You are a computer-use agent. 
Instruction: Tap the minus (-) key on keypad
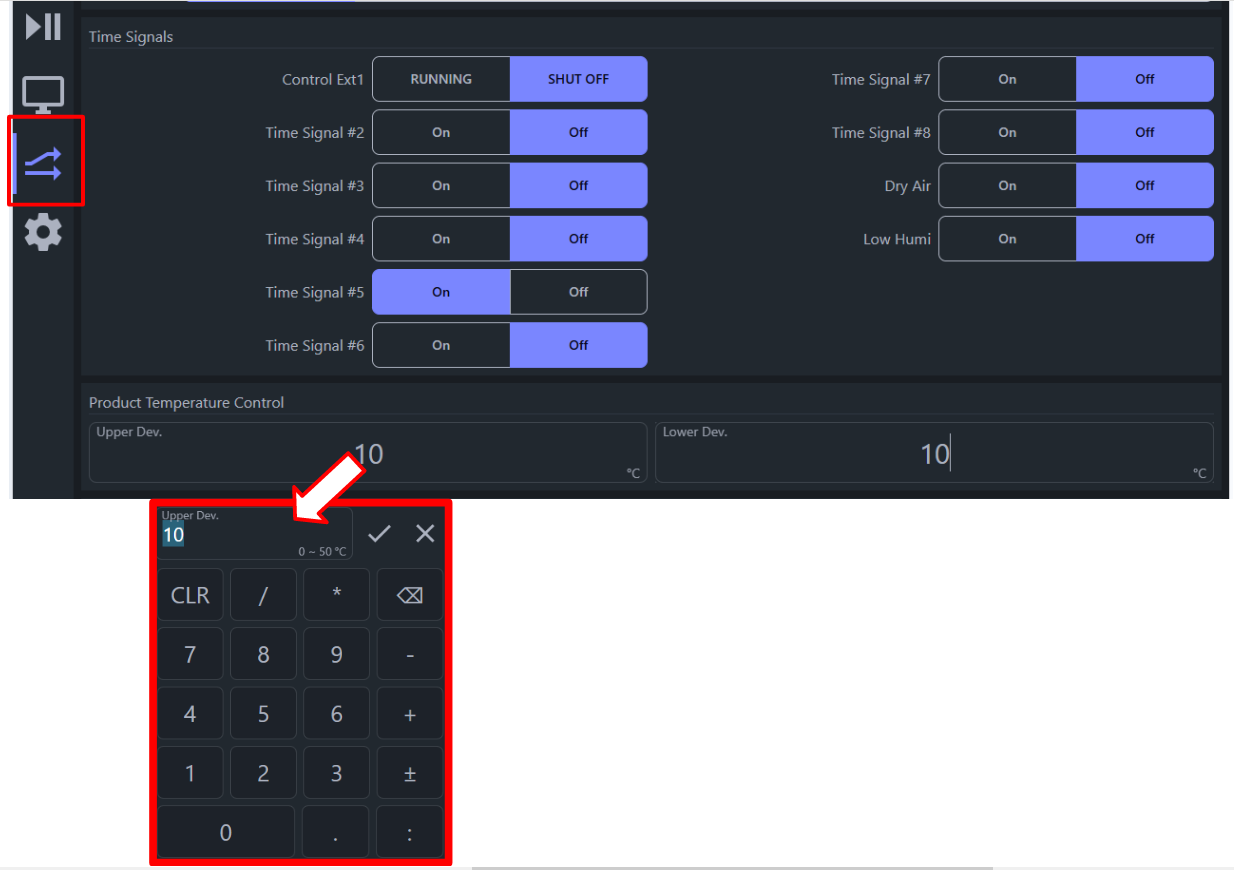click(x=410, y=655)
